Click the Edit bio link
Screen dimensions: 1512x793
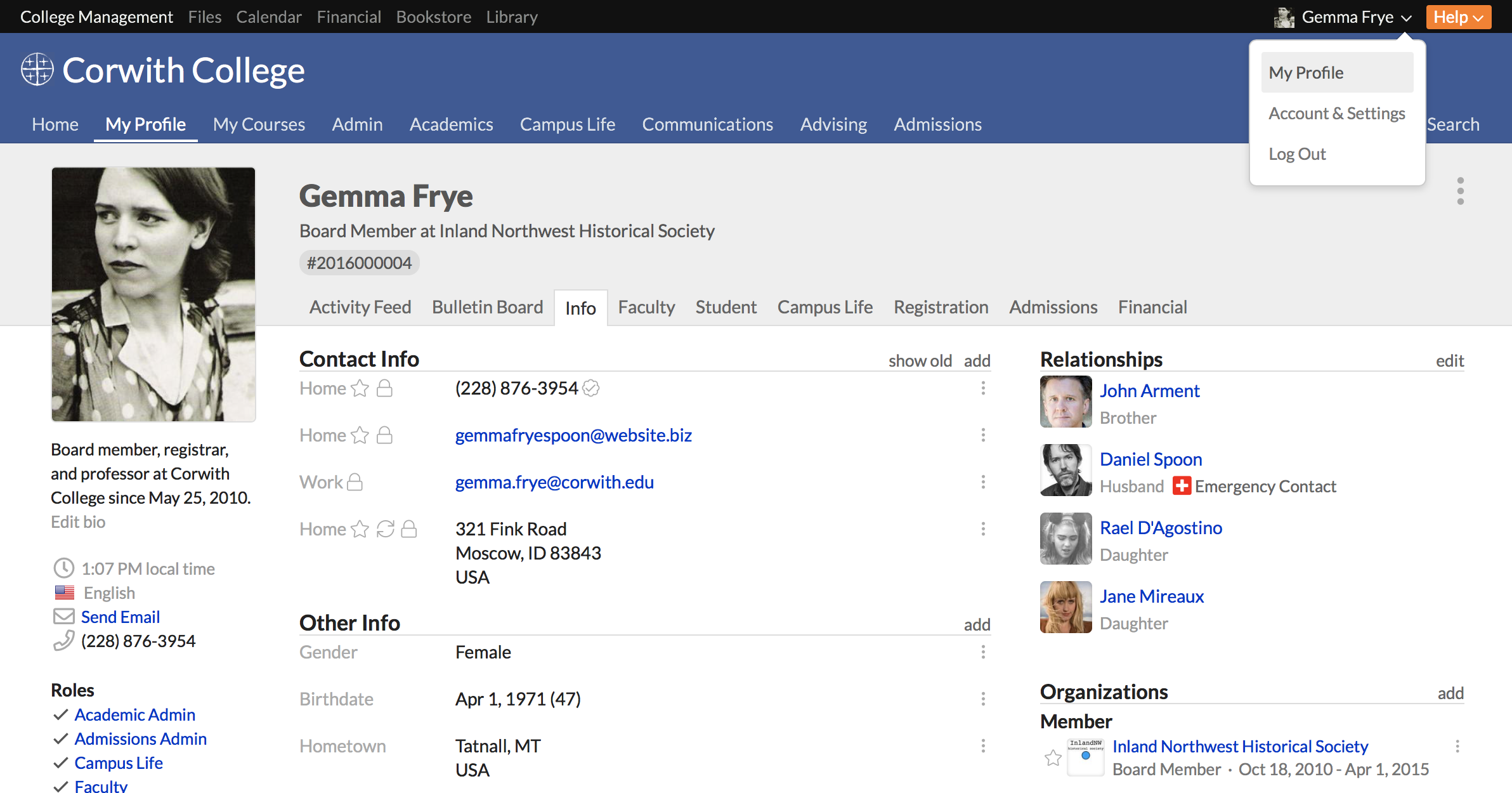(78, 521)
